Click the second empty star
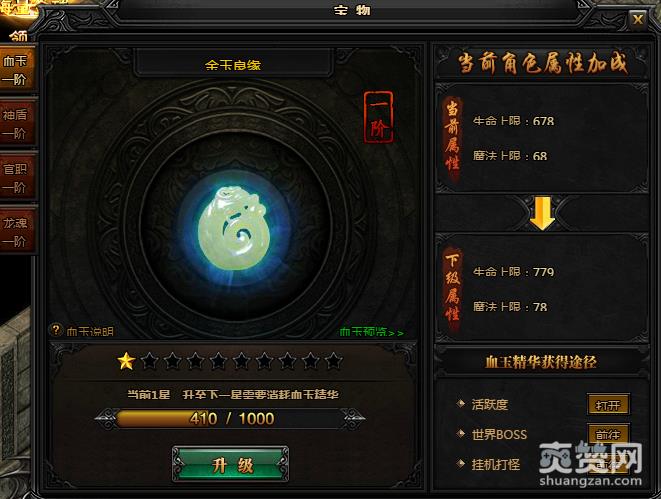661x499 pixels. (172, 361)
